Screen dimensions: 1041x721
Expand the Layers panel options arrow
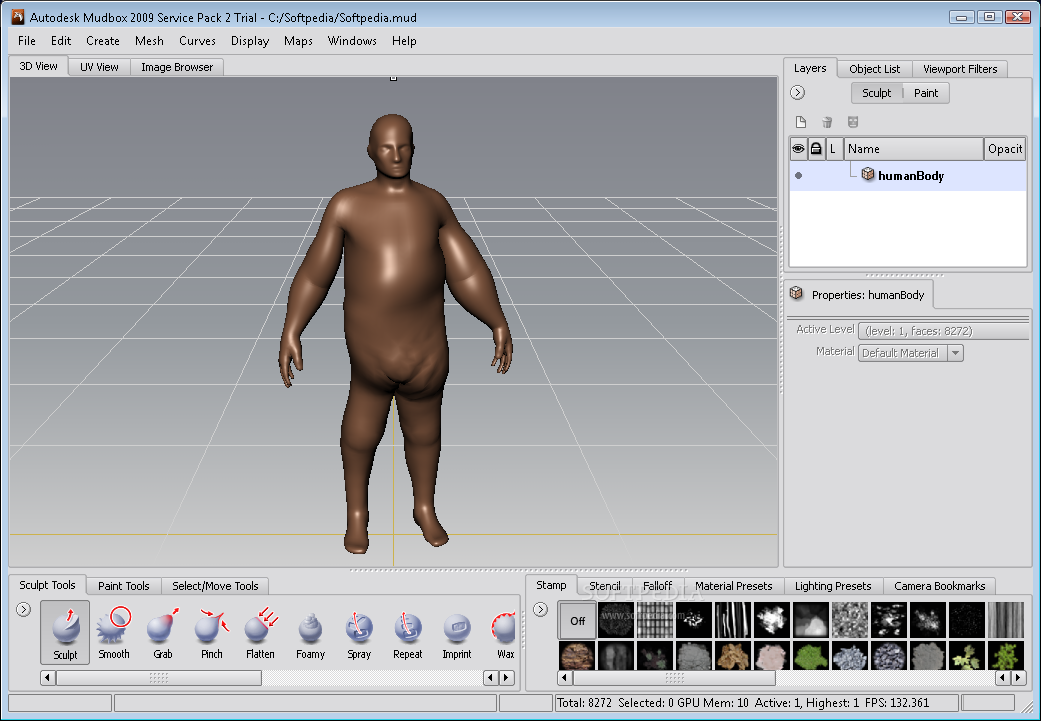(797, 93)
